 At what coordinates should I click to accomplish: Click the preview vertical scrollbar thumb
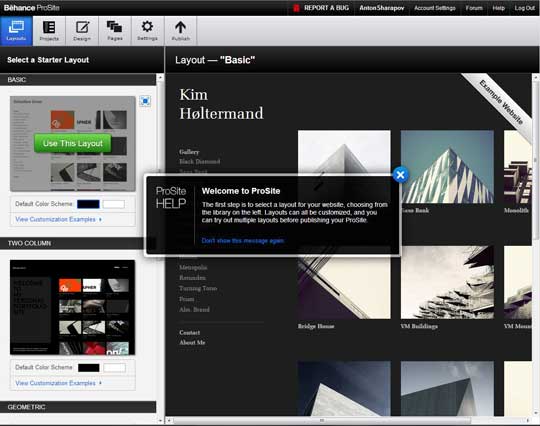pos(536,160)
